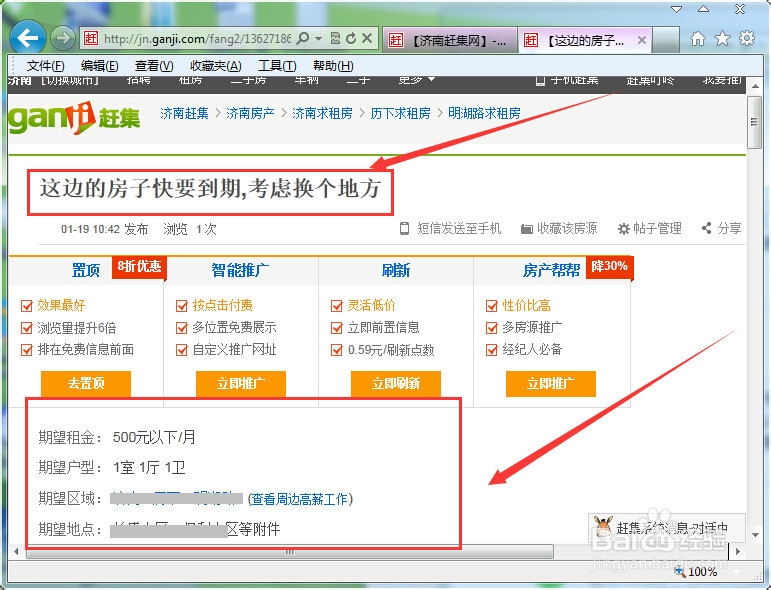Toggle the 灵活低价 checkbox

(337, 306)
